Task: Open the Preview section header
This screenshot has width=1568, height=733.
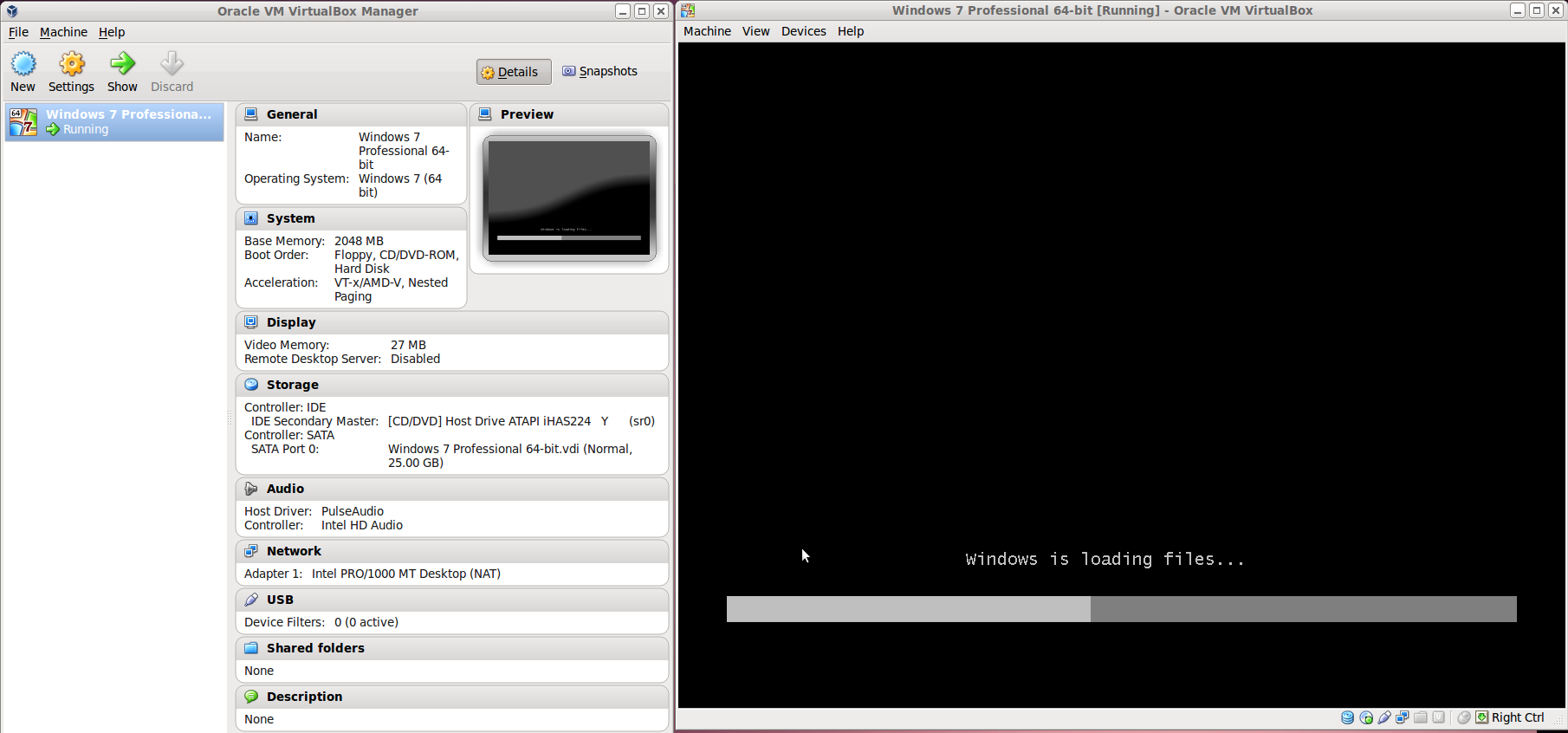Action: click(568, 114)
